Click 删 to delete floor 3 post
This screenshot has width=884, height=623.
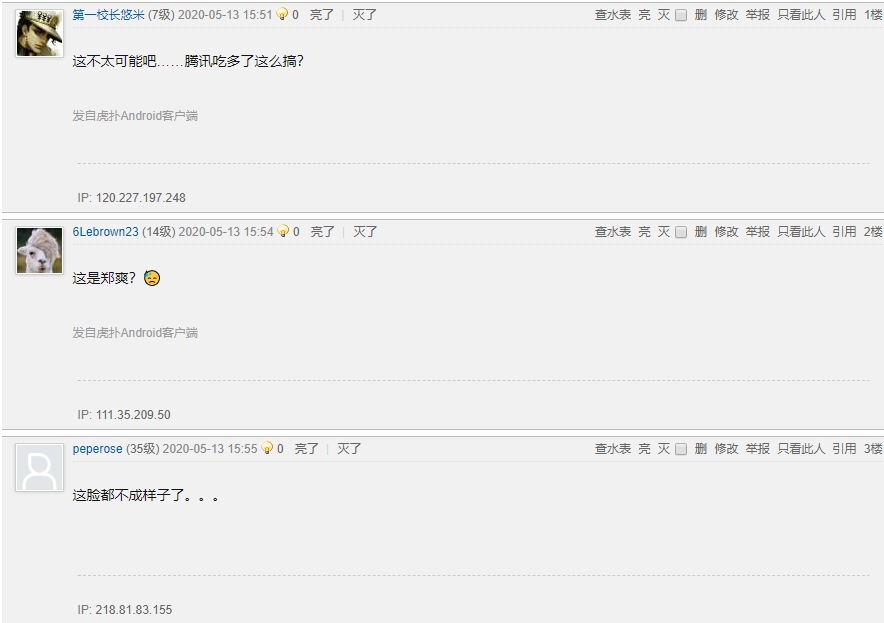point(701,449)
